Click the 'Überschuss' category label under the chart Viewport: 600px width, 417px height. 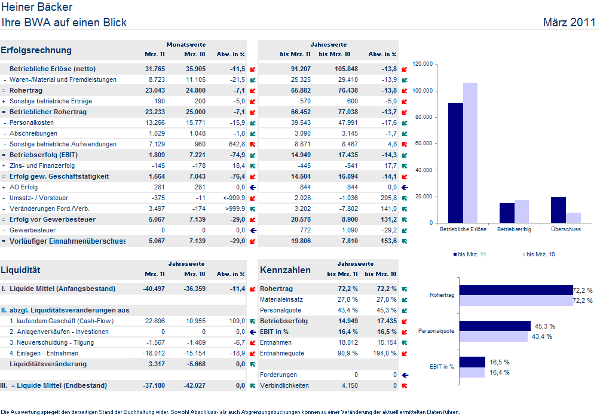click(x=566, y=229)
